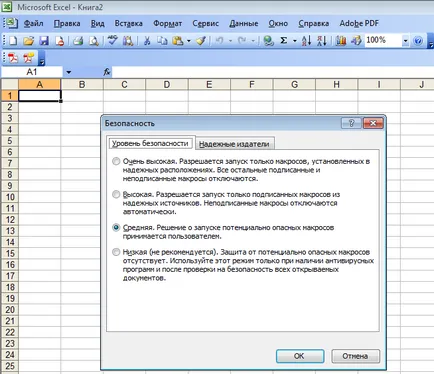Viewport: 434px width, 374px height.
Task: Open the Файл menu
Action: coord(33,23)
